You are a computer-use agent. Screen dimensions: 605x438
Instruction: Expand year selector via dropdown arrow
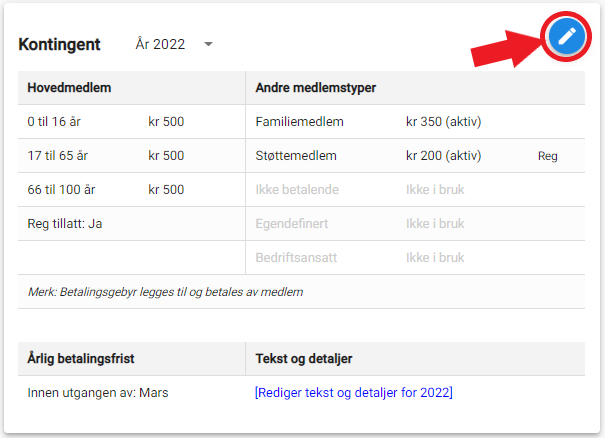(x=208, y=44)
